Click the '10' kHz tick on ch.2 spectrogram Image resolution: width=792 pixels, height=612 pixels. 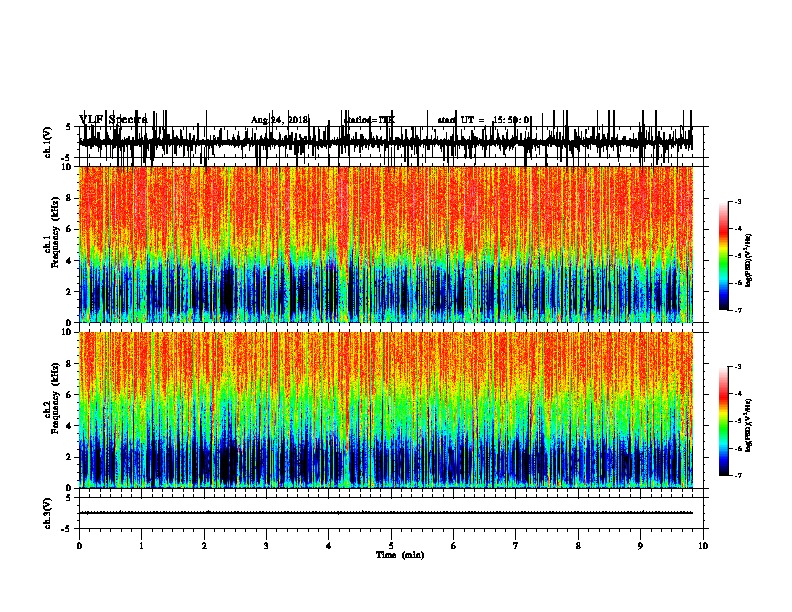tap(67, 332)
